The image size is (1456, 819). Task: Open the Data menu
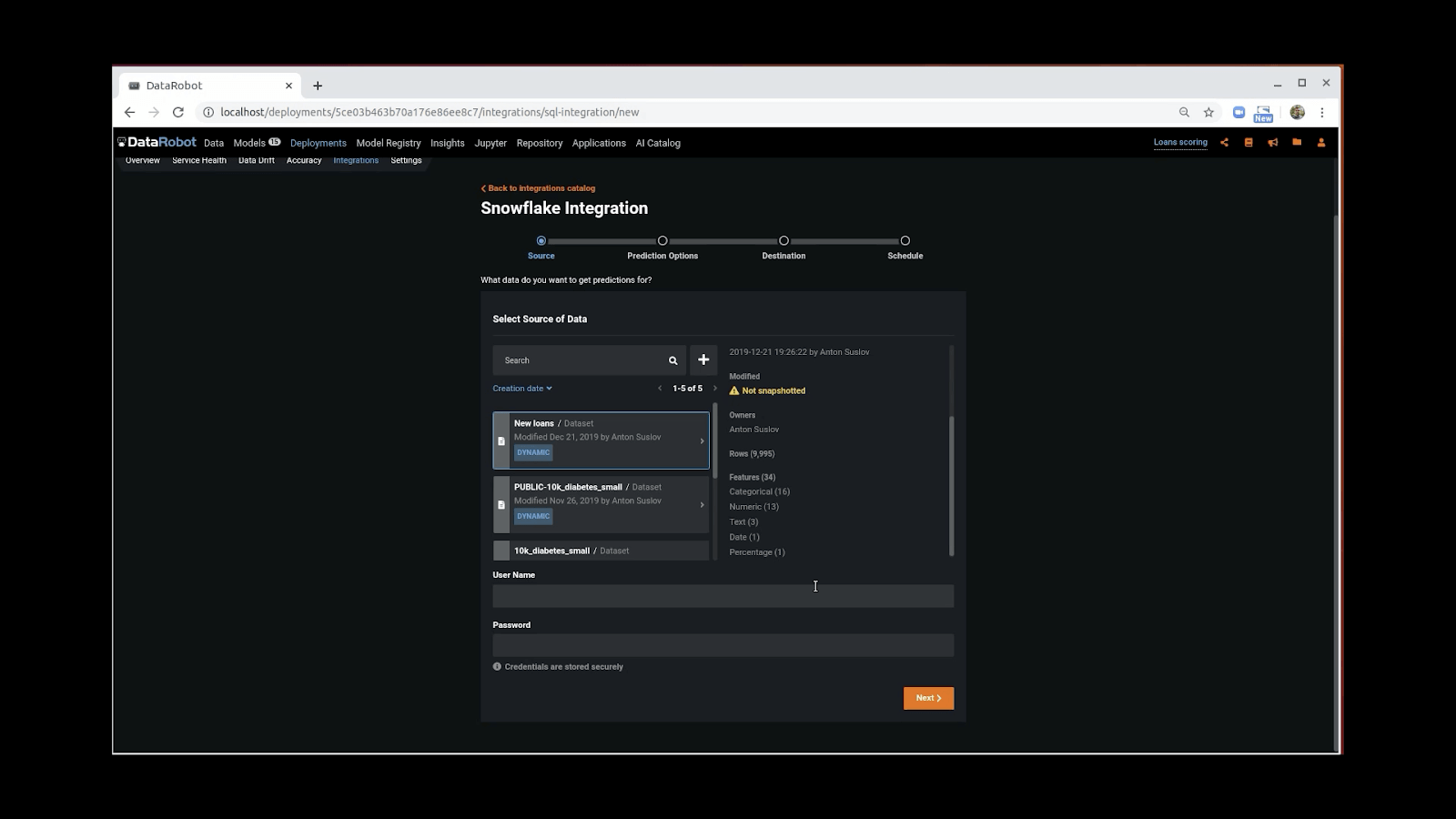point(214,143)
